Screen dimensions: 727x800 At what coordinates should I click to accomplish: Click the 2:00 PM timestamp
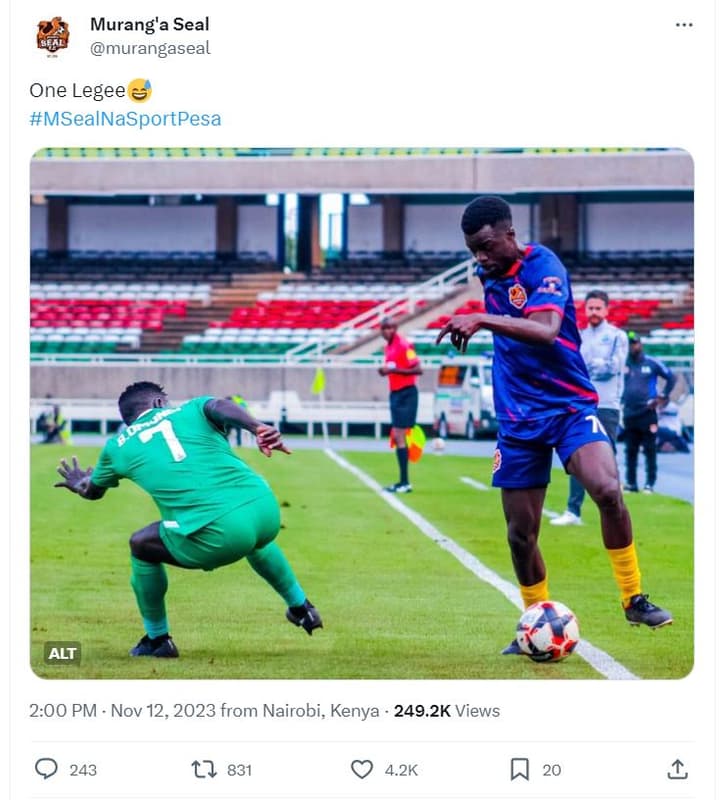[63, 711]
